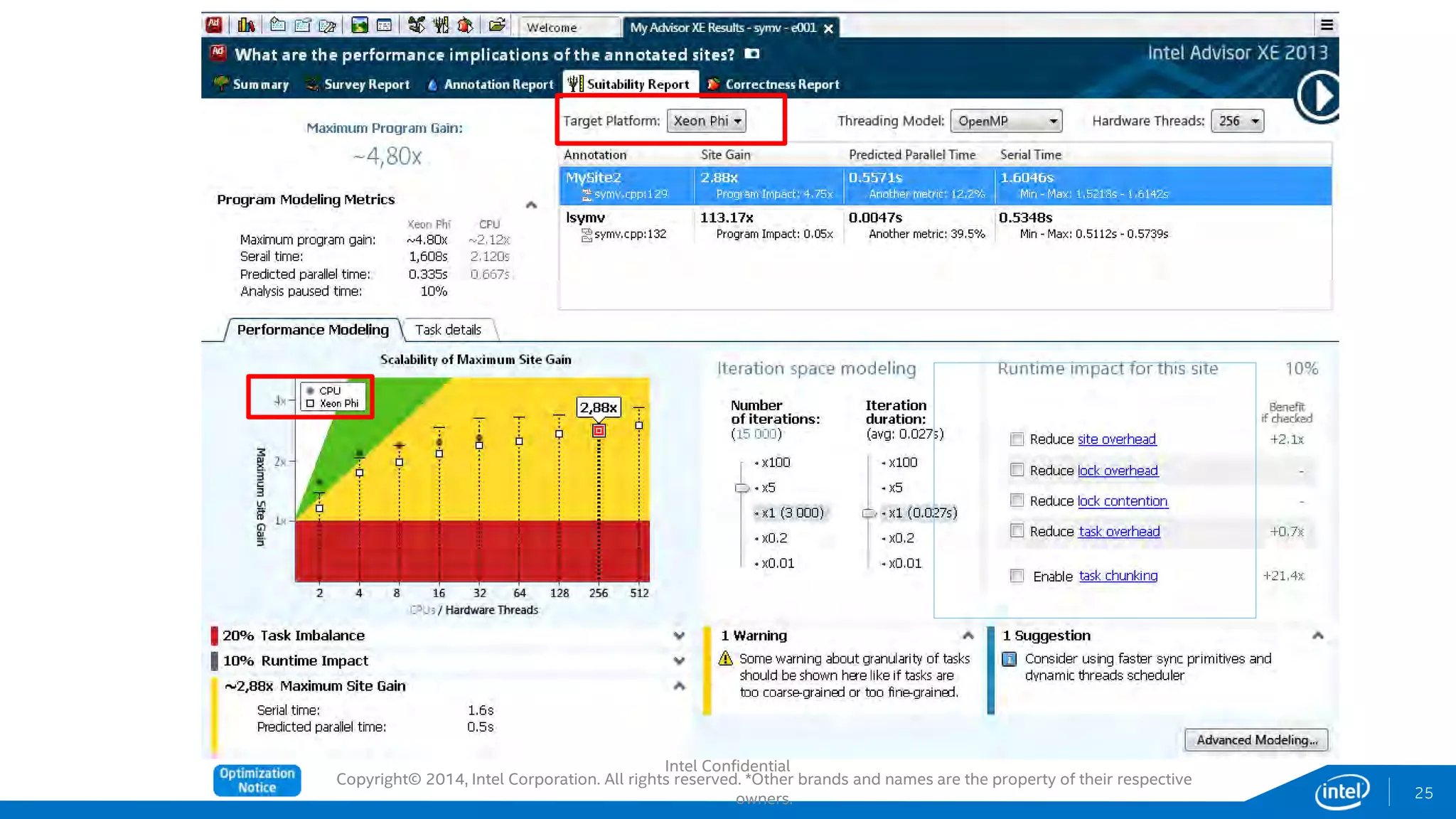Open the task overhead link

(1118, 532)
